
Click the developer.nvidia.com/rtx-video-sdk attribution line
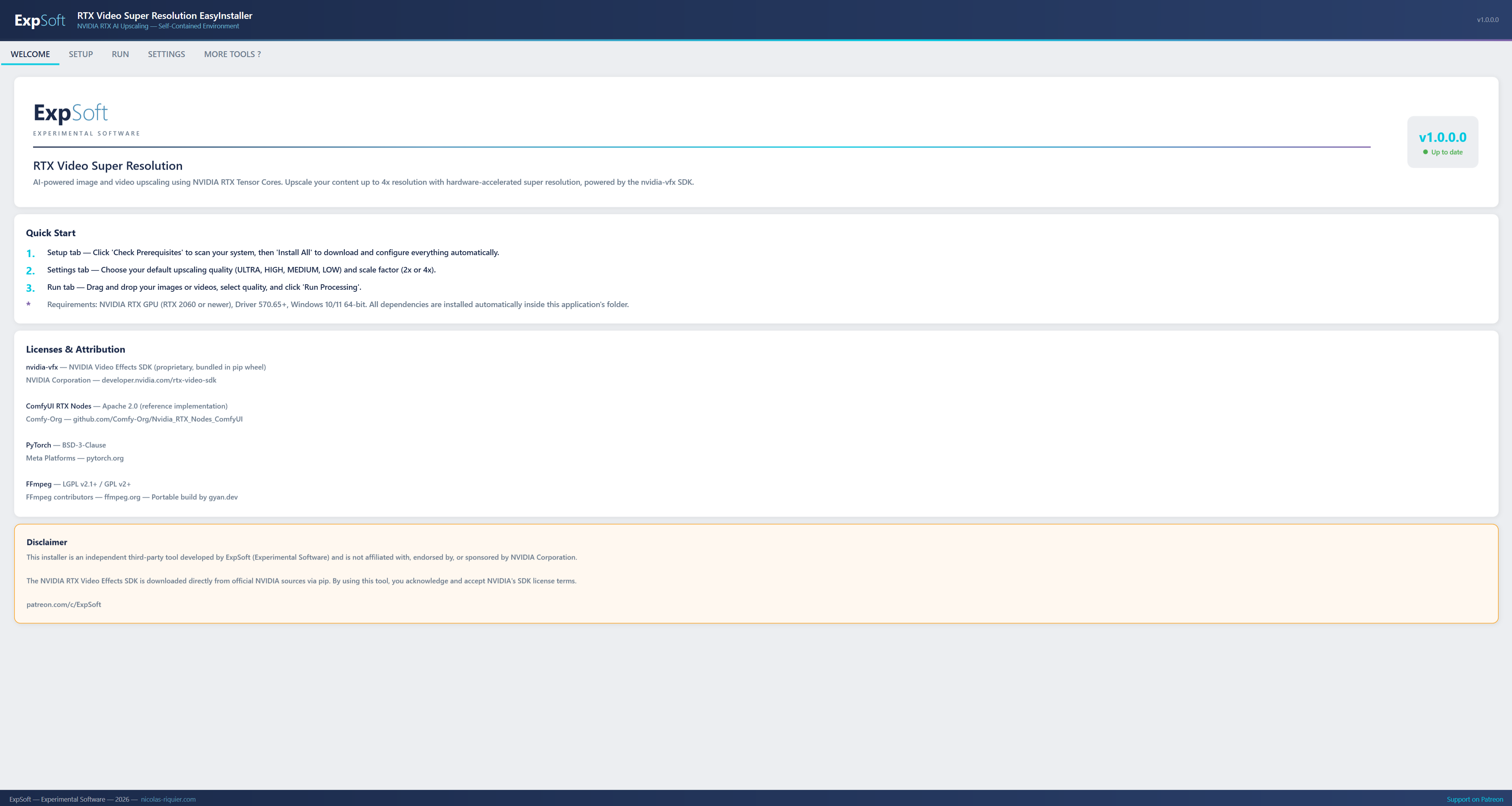(x=121, y=380)
